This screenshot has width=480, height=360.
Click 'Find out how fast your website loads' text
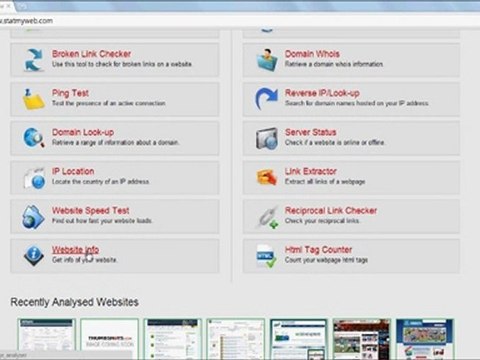[x=102, y=221]
